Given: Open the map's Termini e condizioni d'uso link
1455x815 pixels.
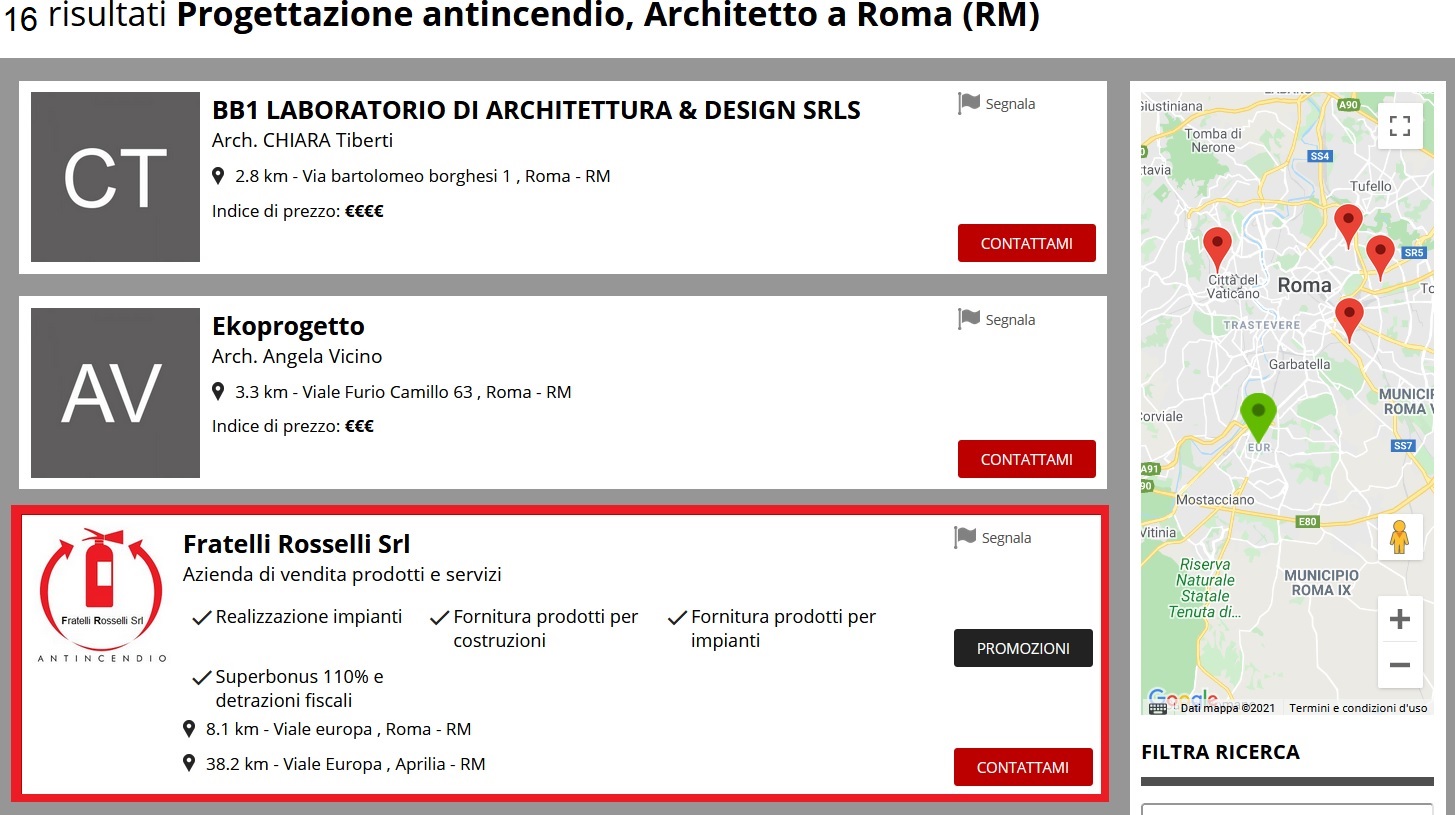Looking at the screenshot, I should [1358, 708].
